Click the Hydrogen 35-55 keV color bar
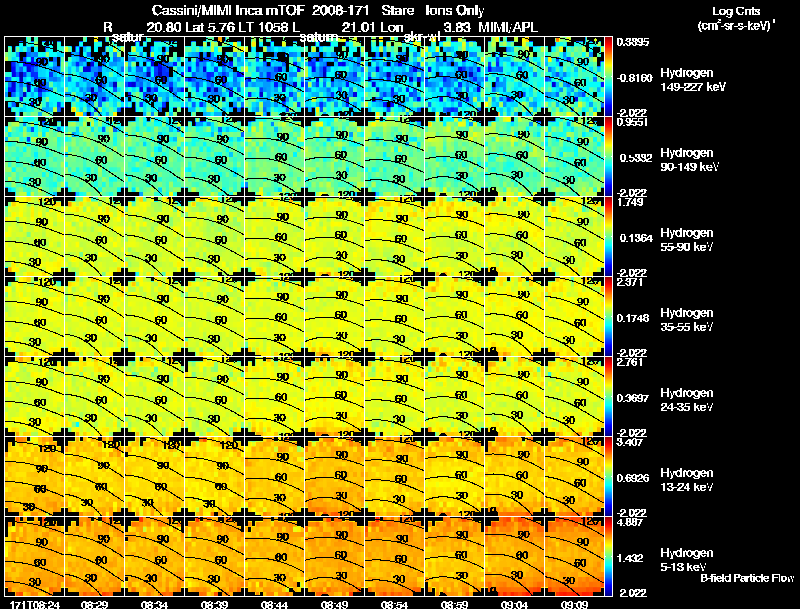The image size is (800, 609). click(608, 317)
